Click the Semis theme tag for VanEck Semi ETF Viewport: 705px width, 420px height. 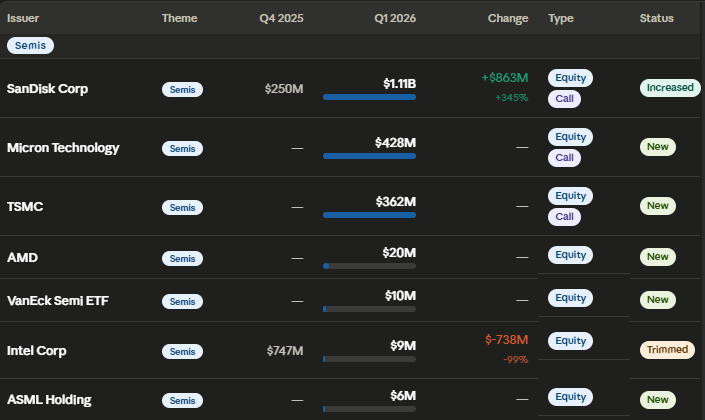pyautogui.click(x=182, y=301)
